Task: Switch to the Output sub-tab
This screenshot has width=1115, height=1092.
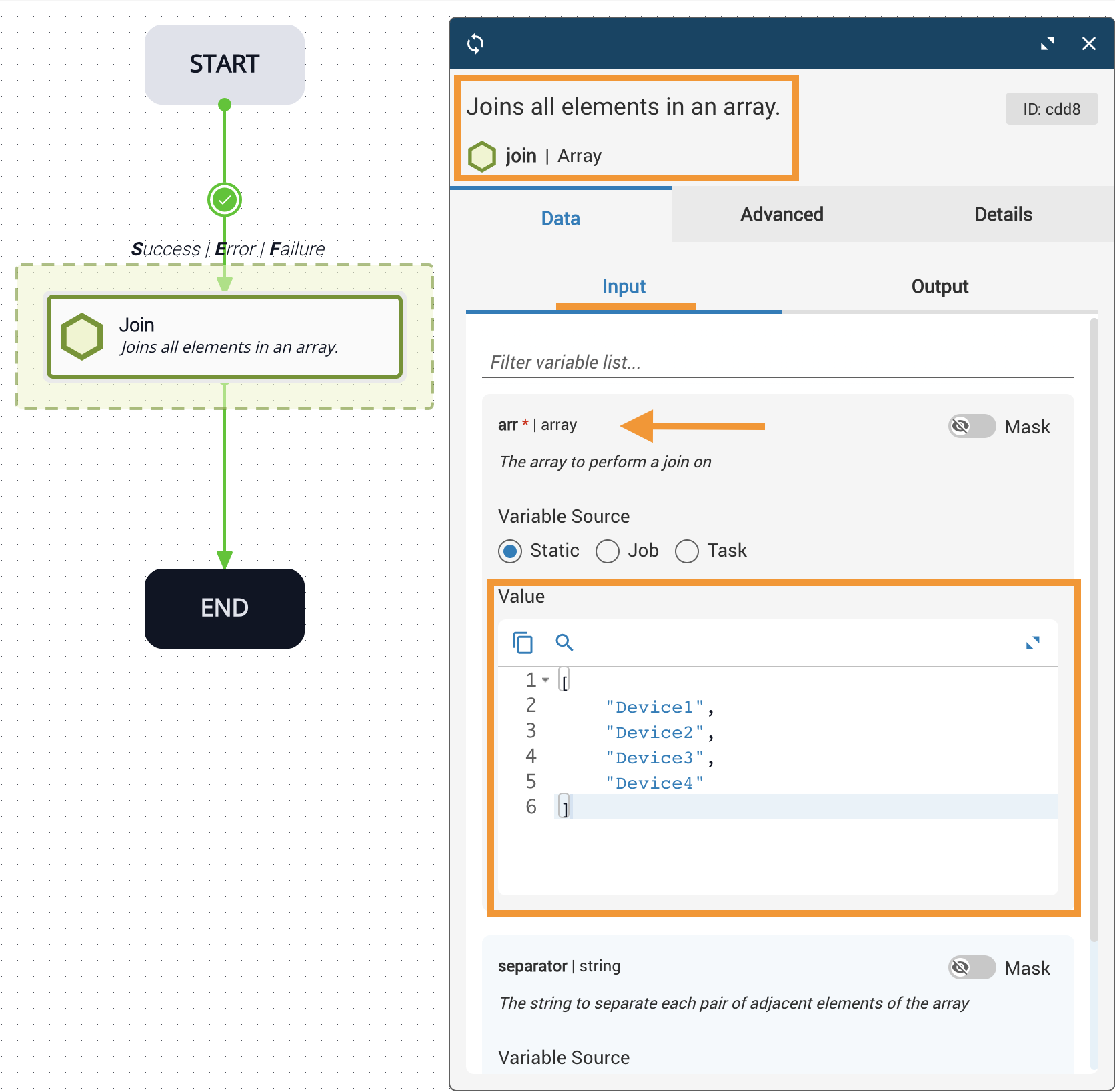Action: tap(939, 287)
